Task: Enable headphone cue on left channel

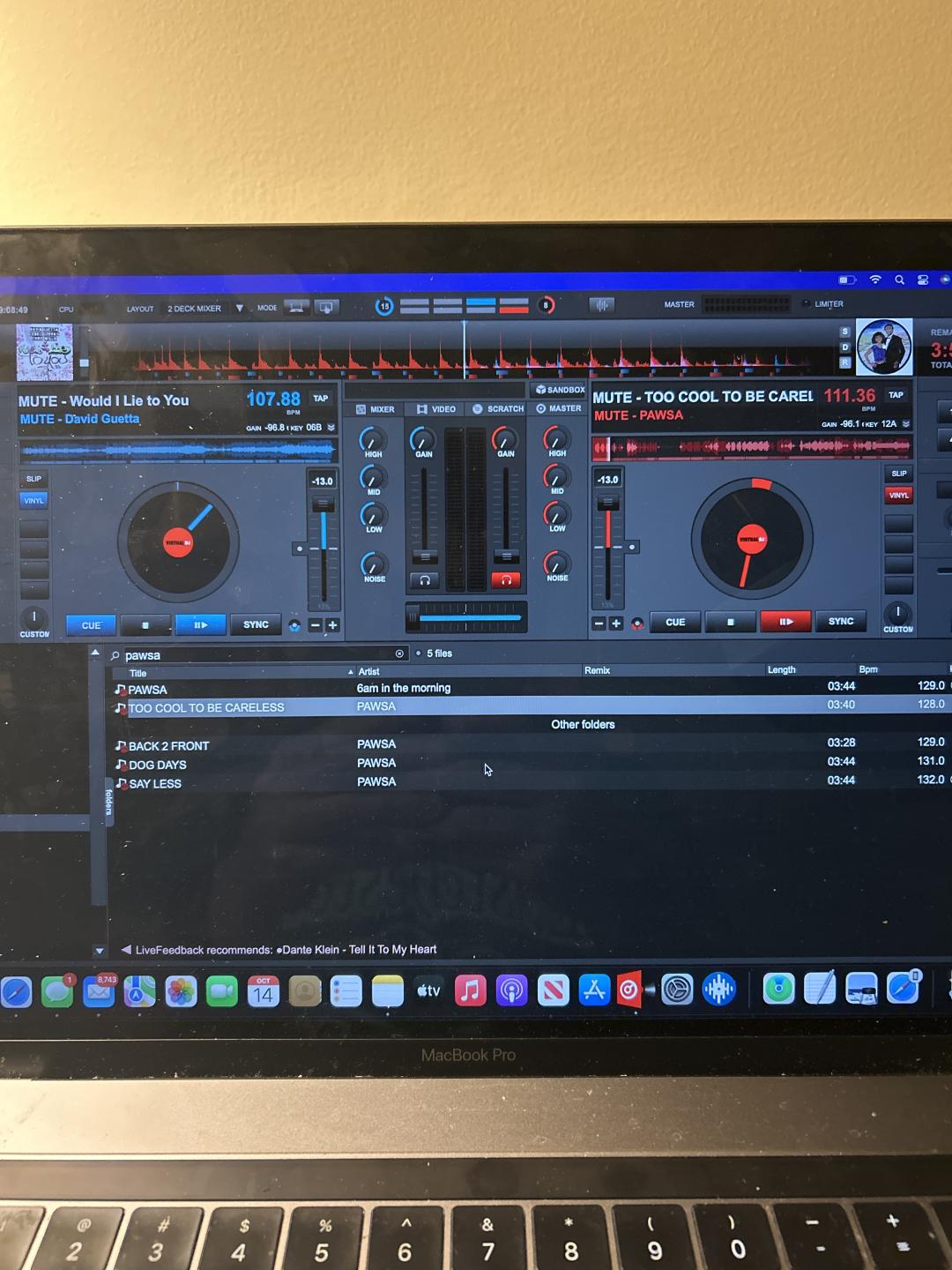Action: pyautogui.click(x=425, y=580)
